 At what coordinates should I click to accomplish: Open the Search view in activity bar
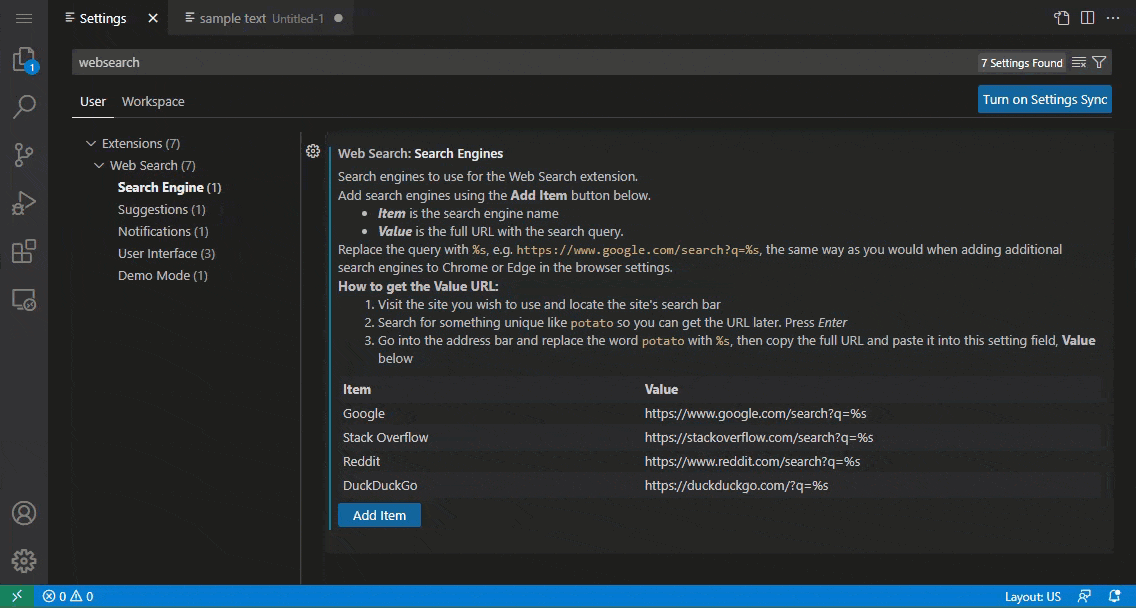pos(24,107)
